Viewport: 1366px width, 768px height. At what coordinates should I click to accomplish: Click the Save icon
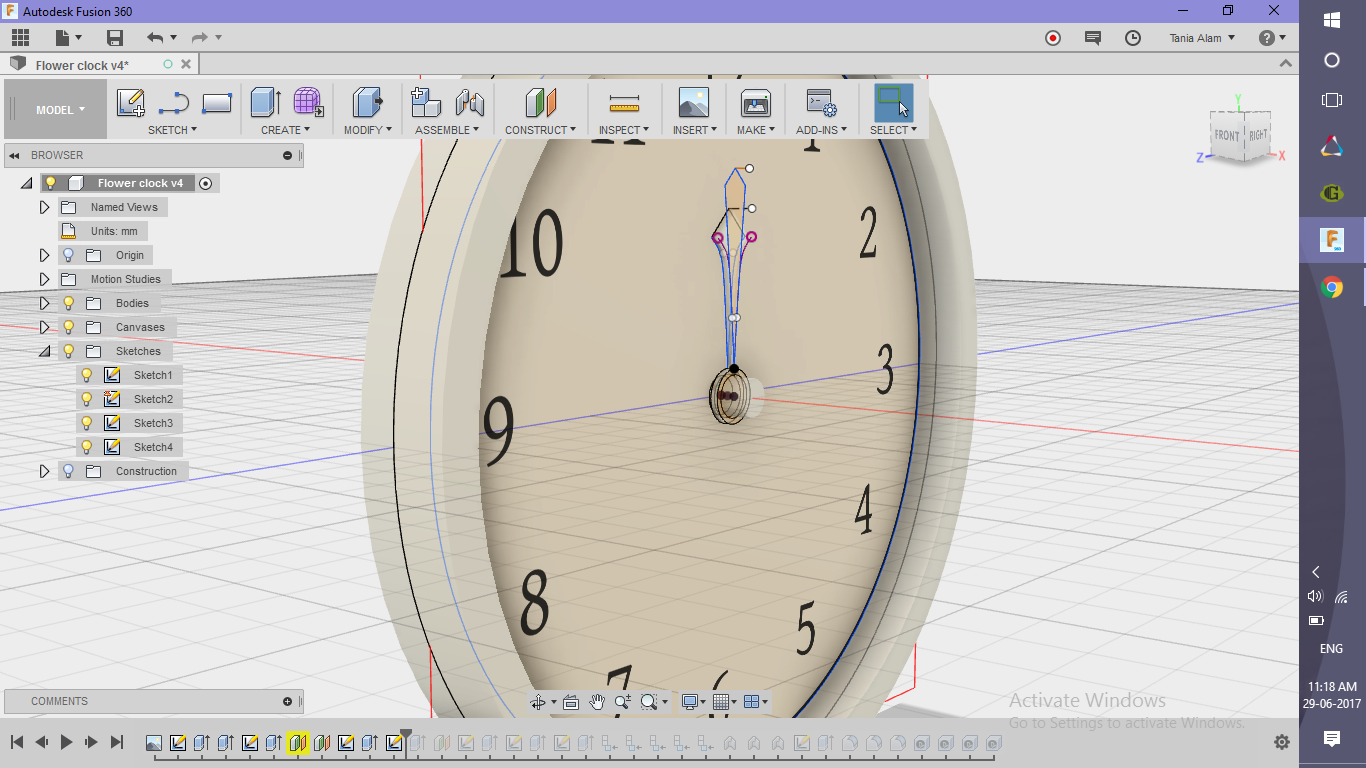[115, 38]
